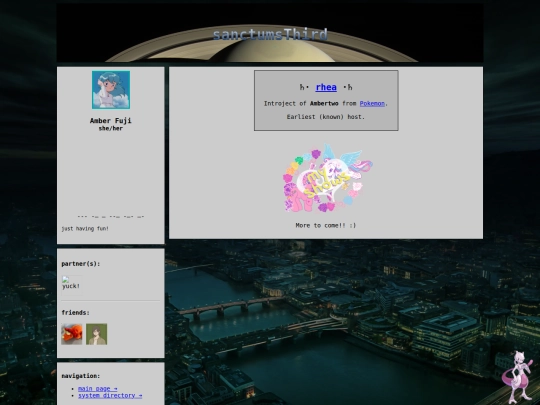The image size is (540, 405).
Task: Click the "partner(s):" heading
Action: (x=81, y=264)
